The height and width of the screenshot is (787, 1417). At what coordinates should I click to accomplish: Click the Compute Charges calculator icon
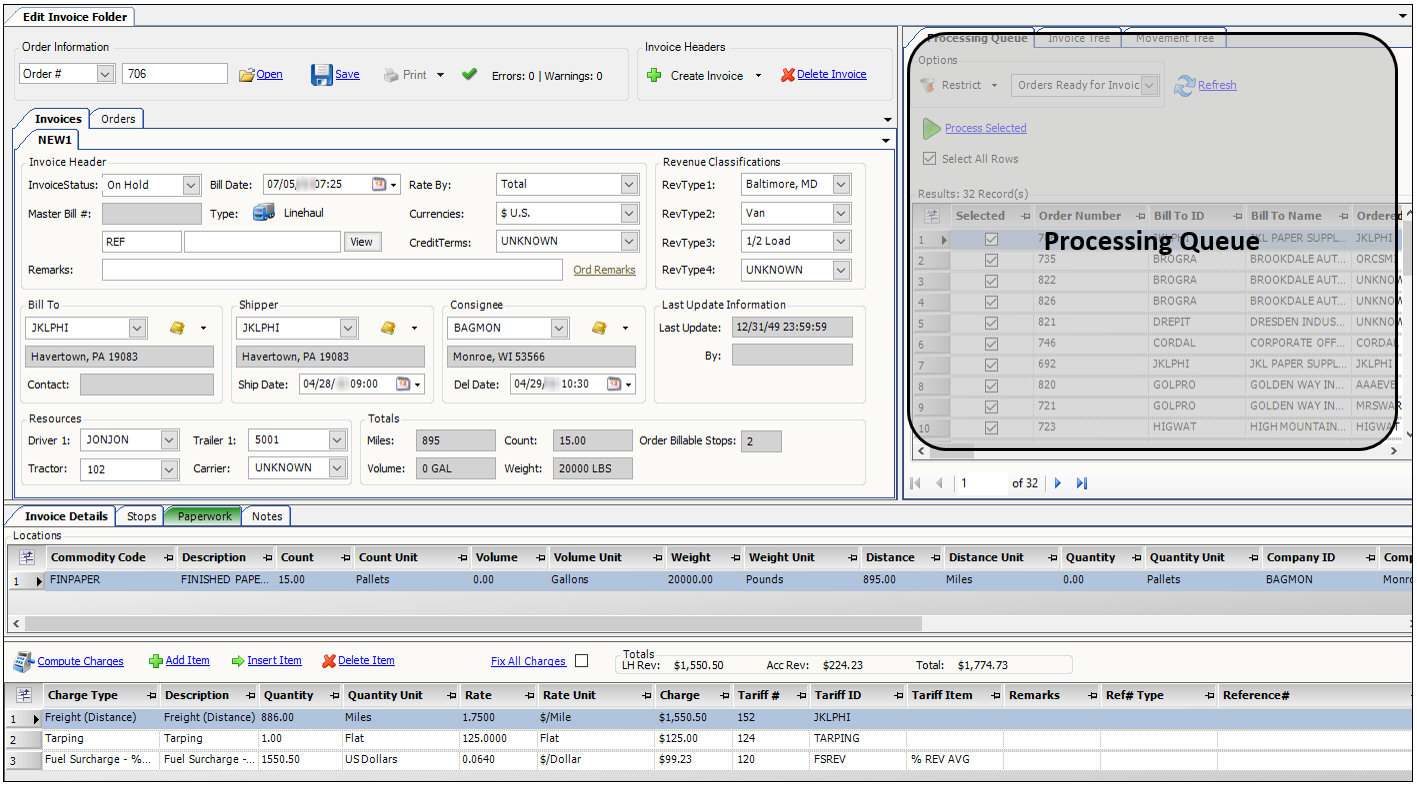pyautogui.click(x=24, y=661)
